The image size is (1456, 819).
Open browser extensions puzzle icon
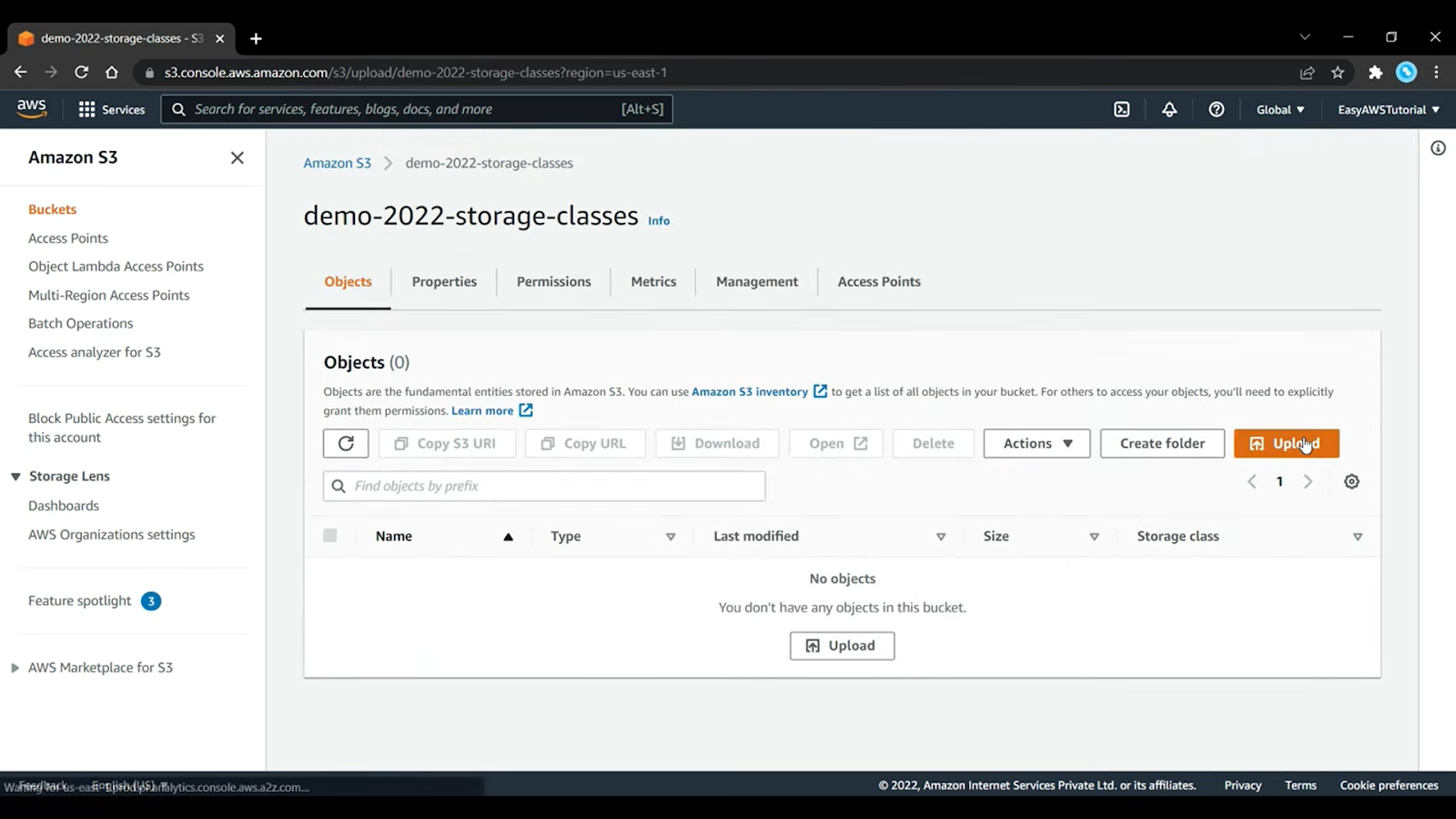(1376, 72)
